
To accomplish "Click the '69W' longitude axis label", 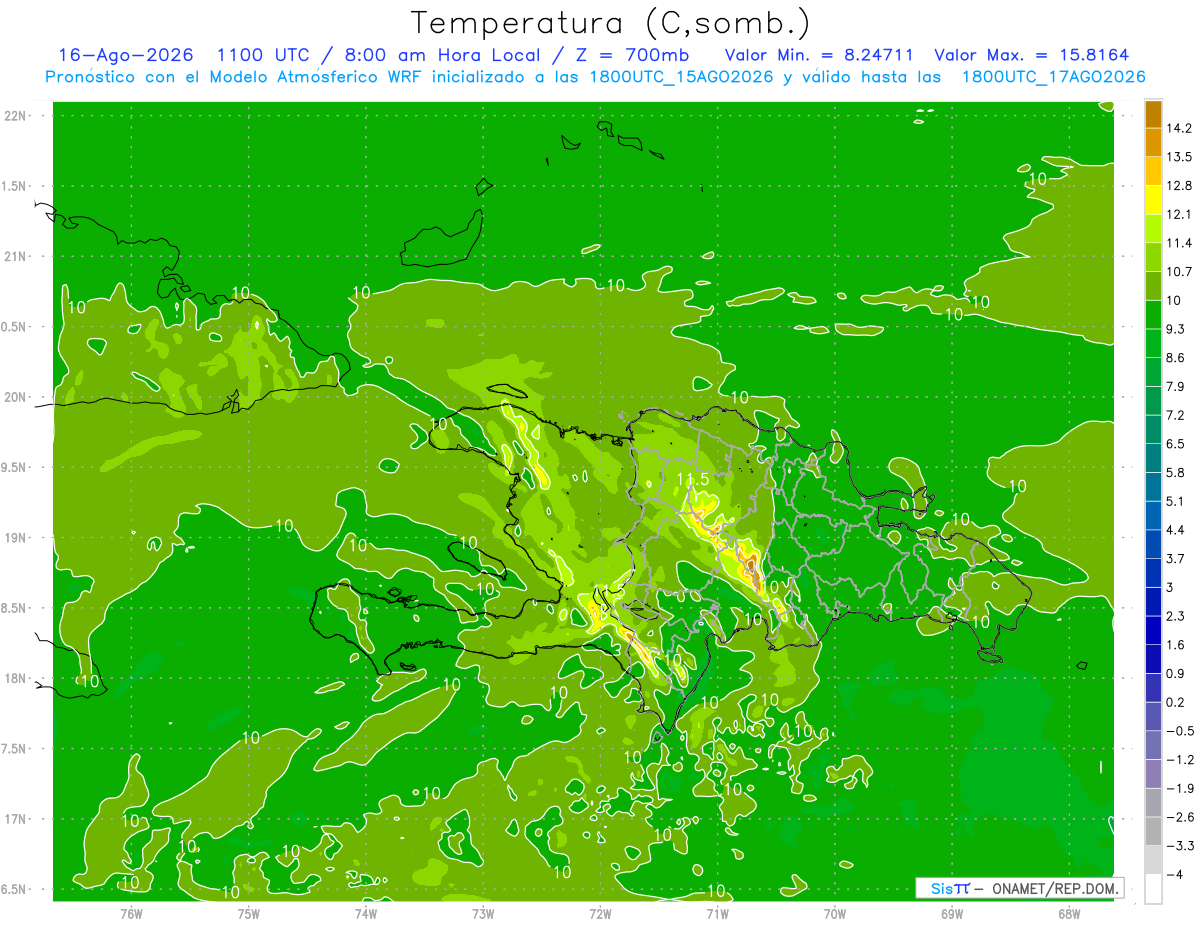I will tap(951, 913).
